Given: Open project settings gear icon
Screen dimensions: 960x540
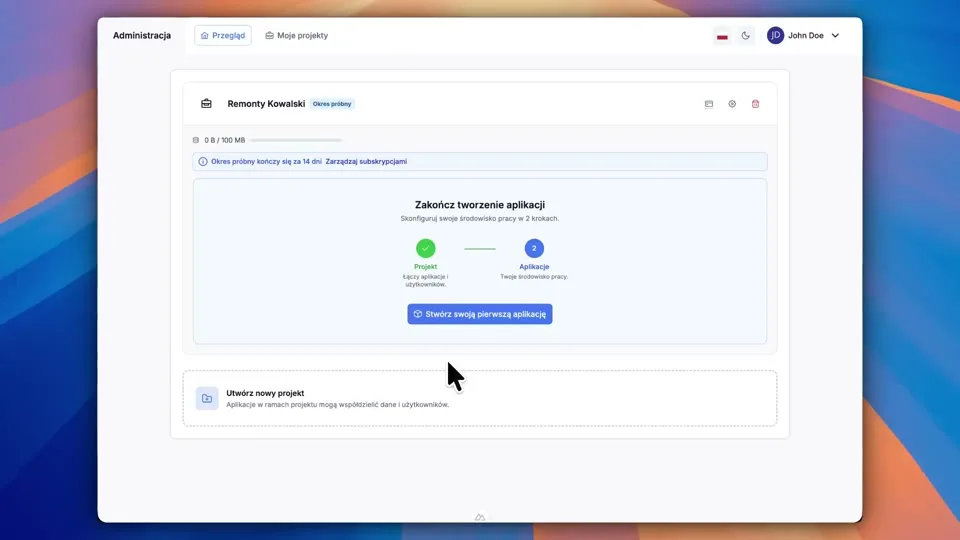Looking at the screenshot, I should tap(732, 104).
